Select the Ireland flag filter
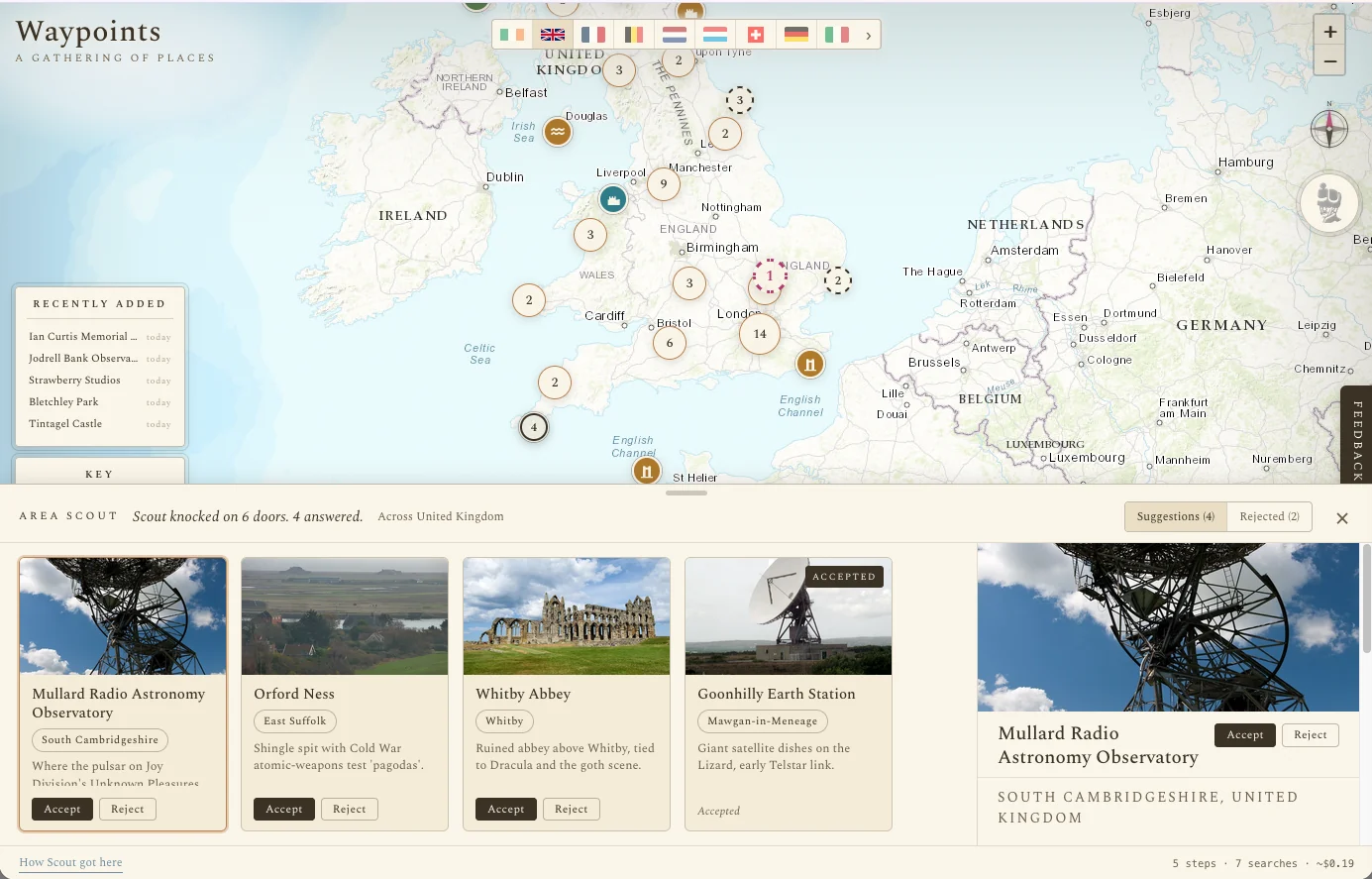This screenshot has width=1372, height=879. 512,35
